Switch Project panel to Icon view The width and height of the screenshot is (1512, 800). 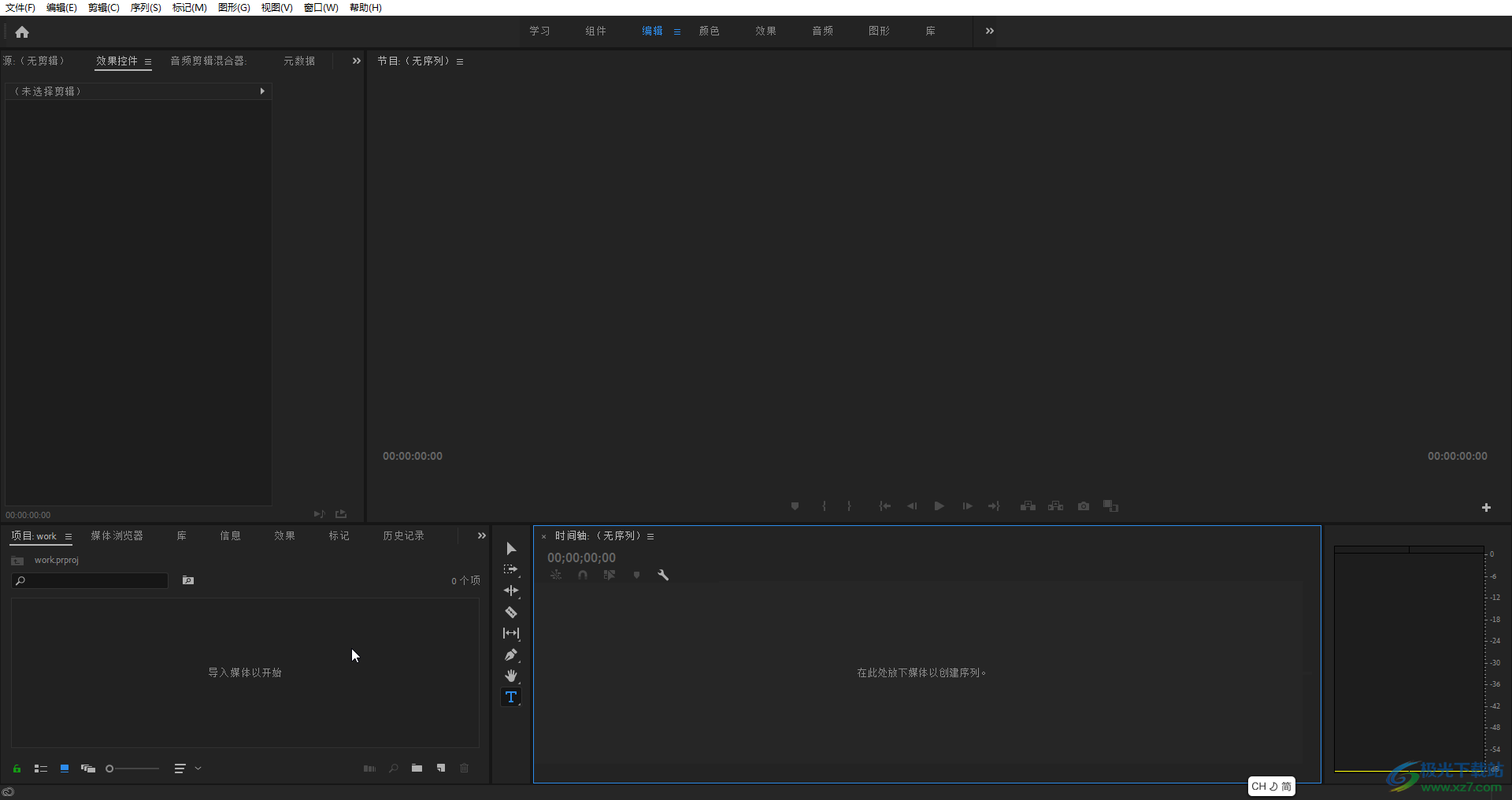65,769
